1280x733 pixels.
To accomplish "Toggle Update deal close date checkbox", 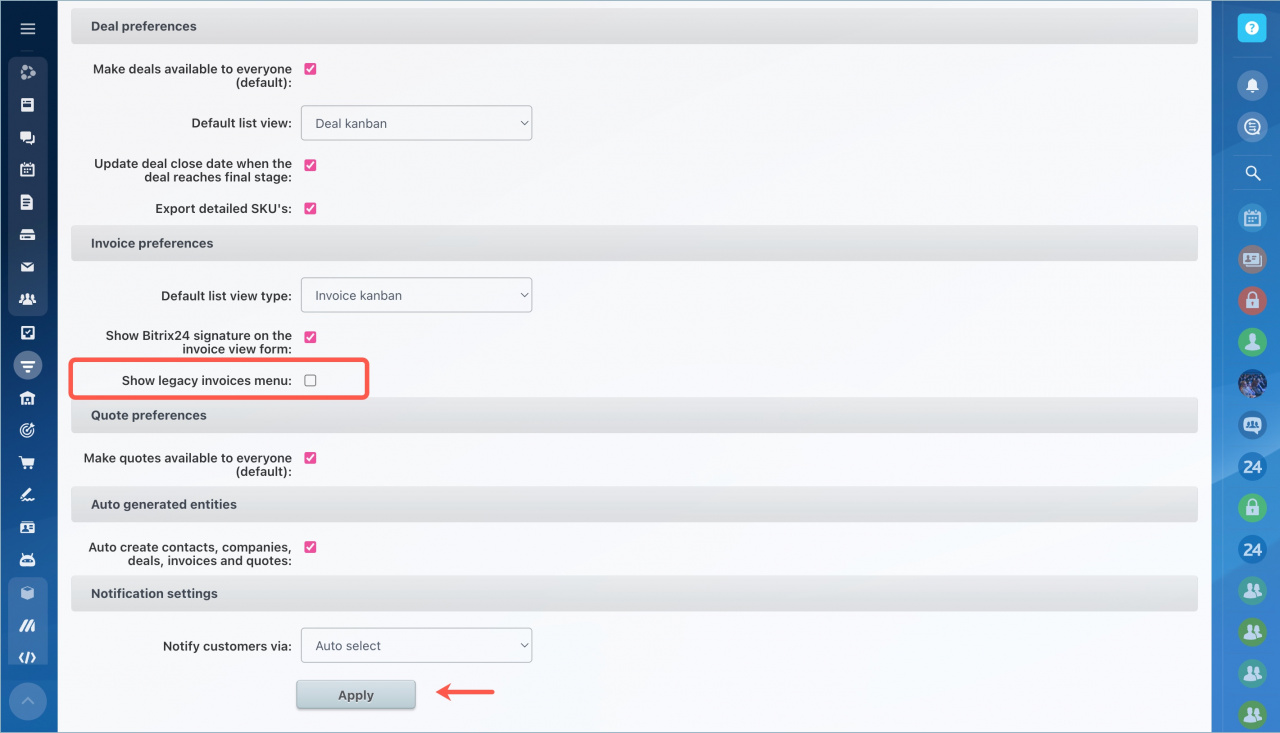I will 310,165.
